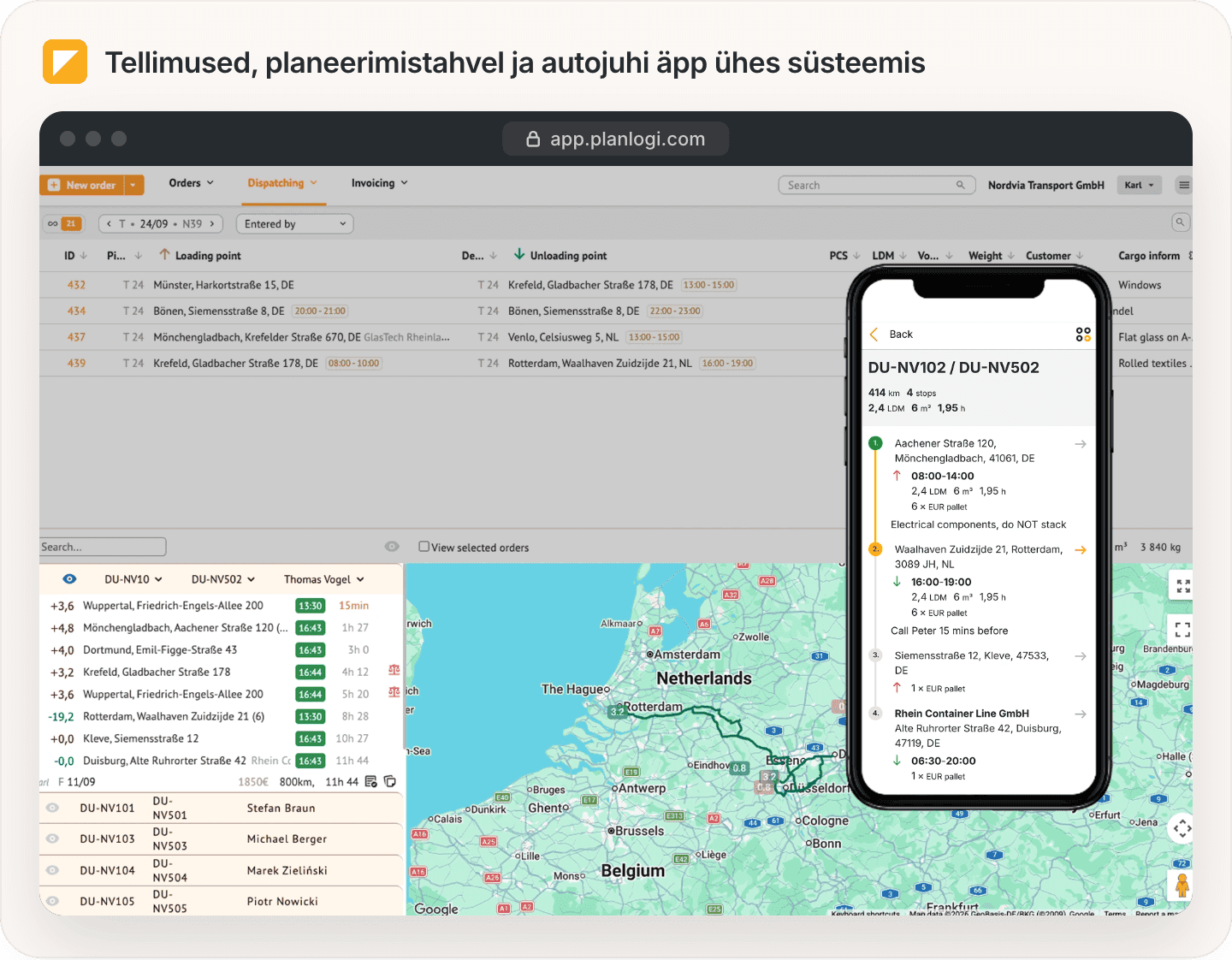This screenshot has height=960, width=1232.
Task: Click the arrow next to Waalhaven Zuidzijde 21 stop
Action: point(1081,550)
